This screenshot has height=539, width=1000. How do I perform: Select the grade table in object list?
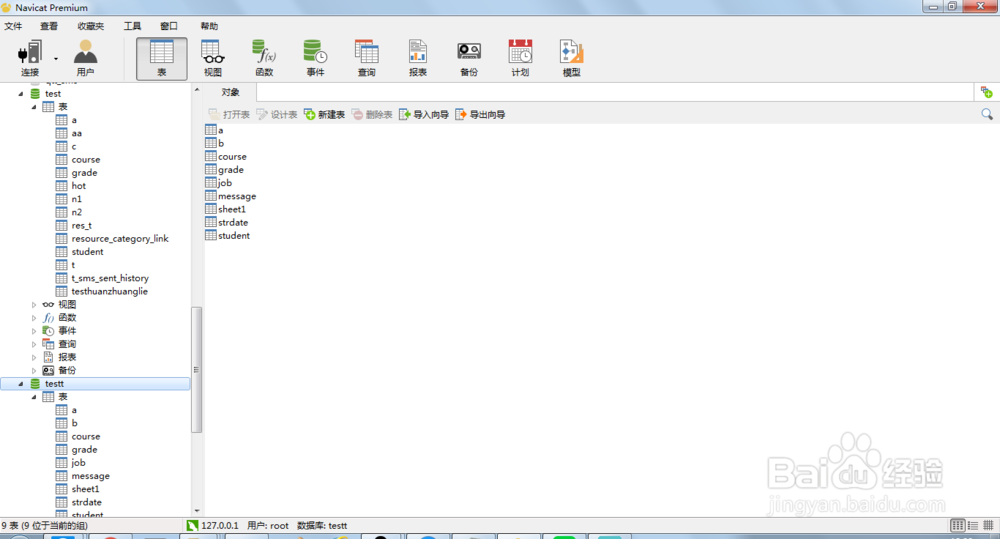[x=224, y=170]
